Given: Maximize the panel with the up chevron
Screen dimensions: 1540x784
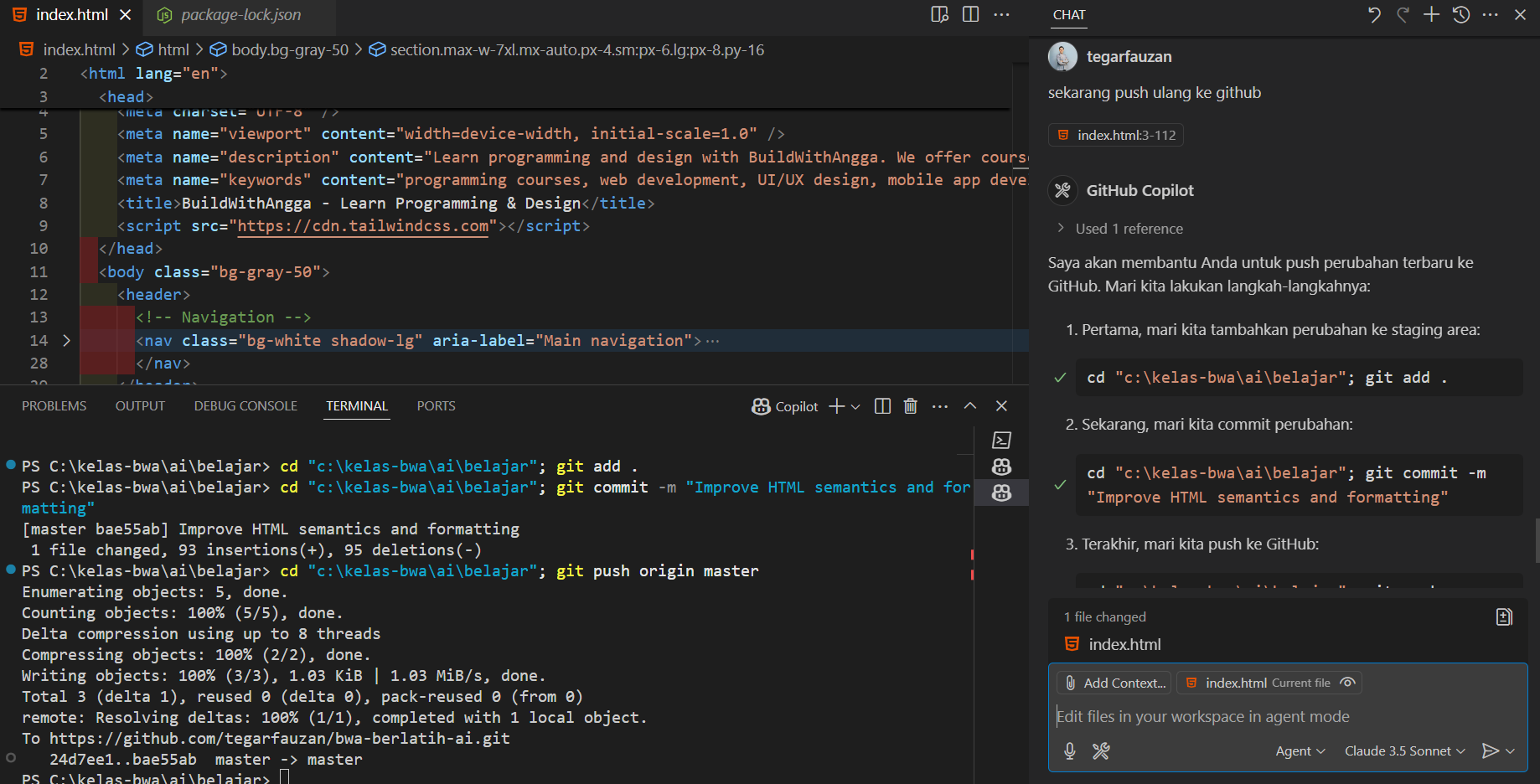Looking at the screenshot, I should coord(970,406).
